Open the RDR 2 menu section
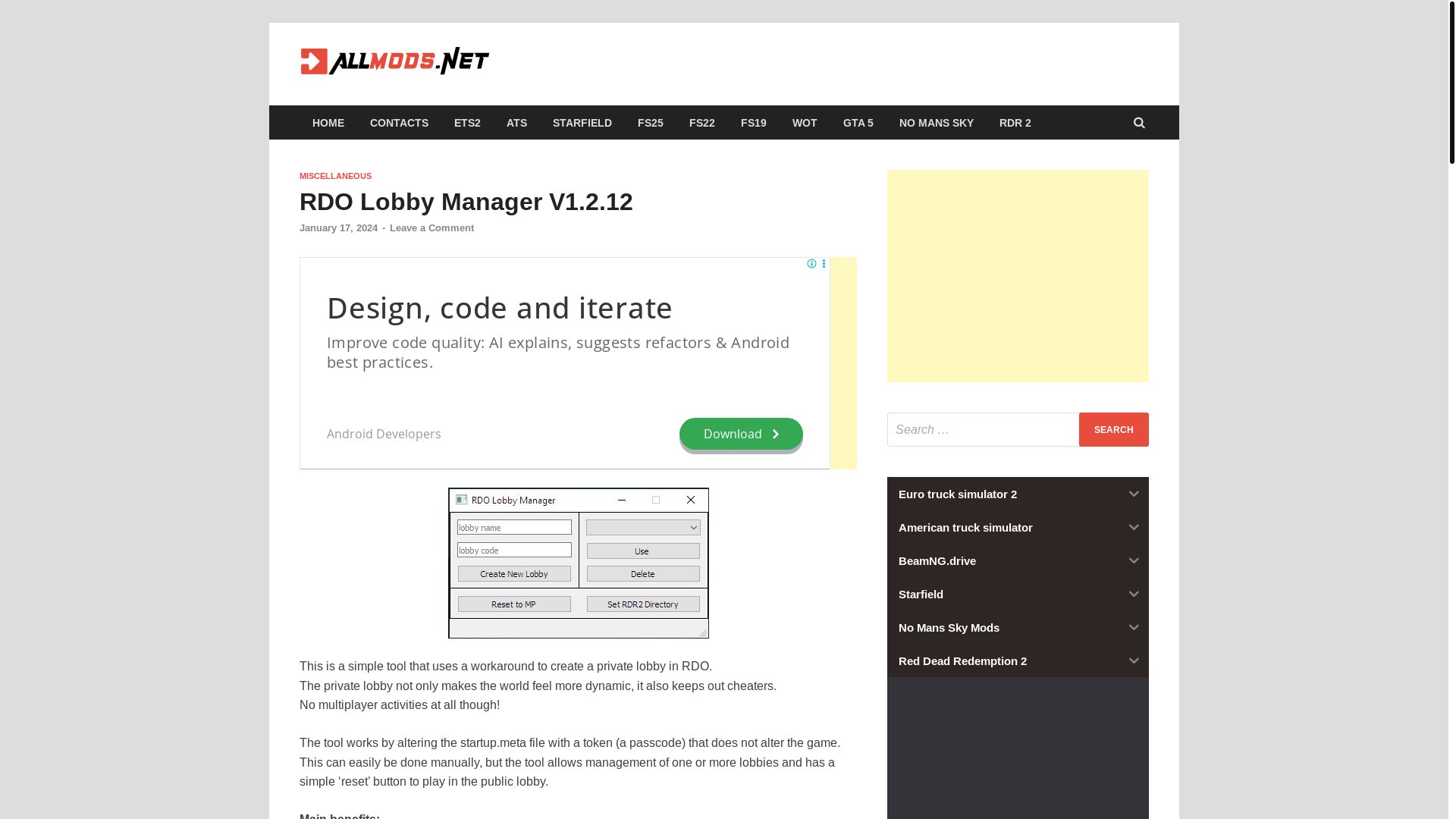 (1015, 123)
